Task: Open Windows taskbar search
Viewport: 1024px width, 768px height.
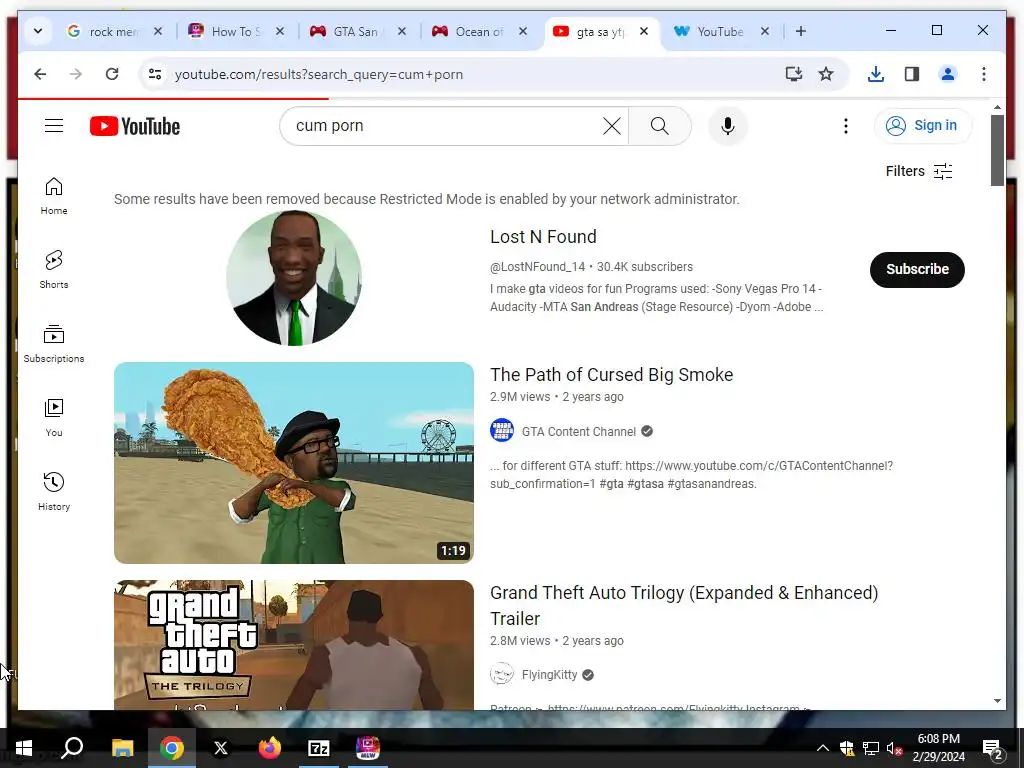Action: [x=72, y=748]
